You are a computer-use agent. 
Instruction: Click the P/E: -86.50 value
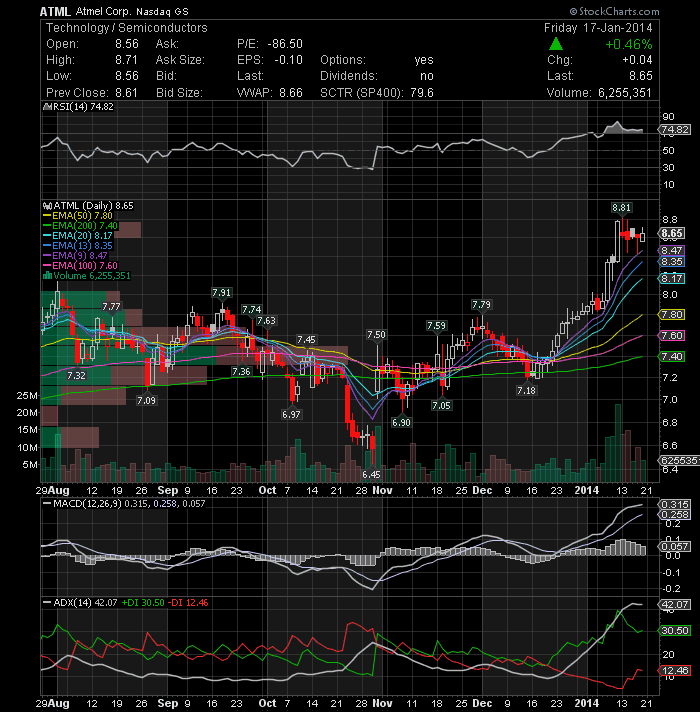pos(270,44)
